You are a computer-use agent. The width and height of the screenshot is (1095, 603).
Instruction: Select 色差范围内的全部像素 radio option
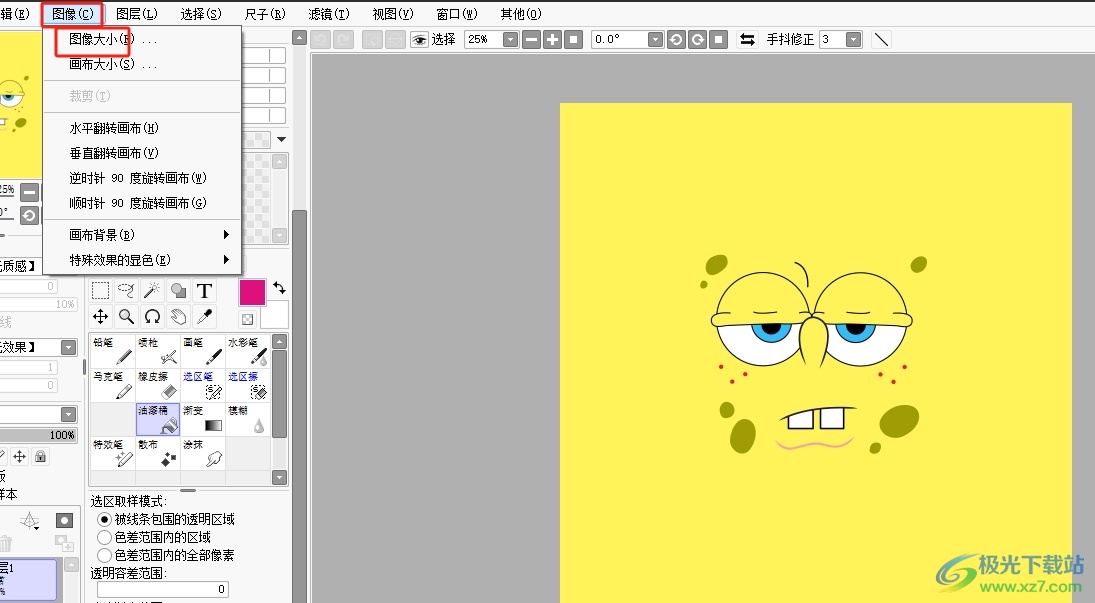point(104,555)
